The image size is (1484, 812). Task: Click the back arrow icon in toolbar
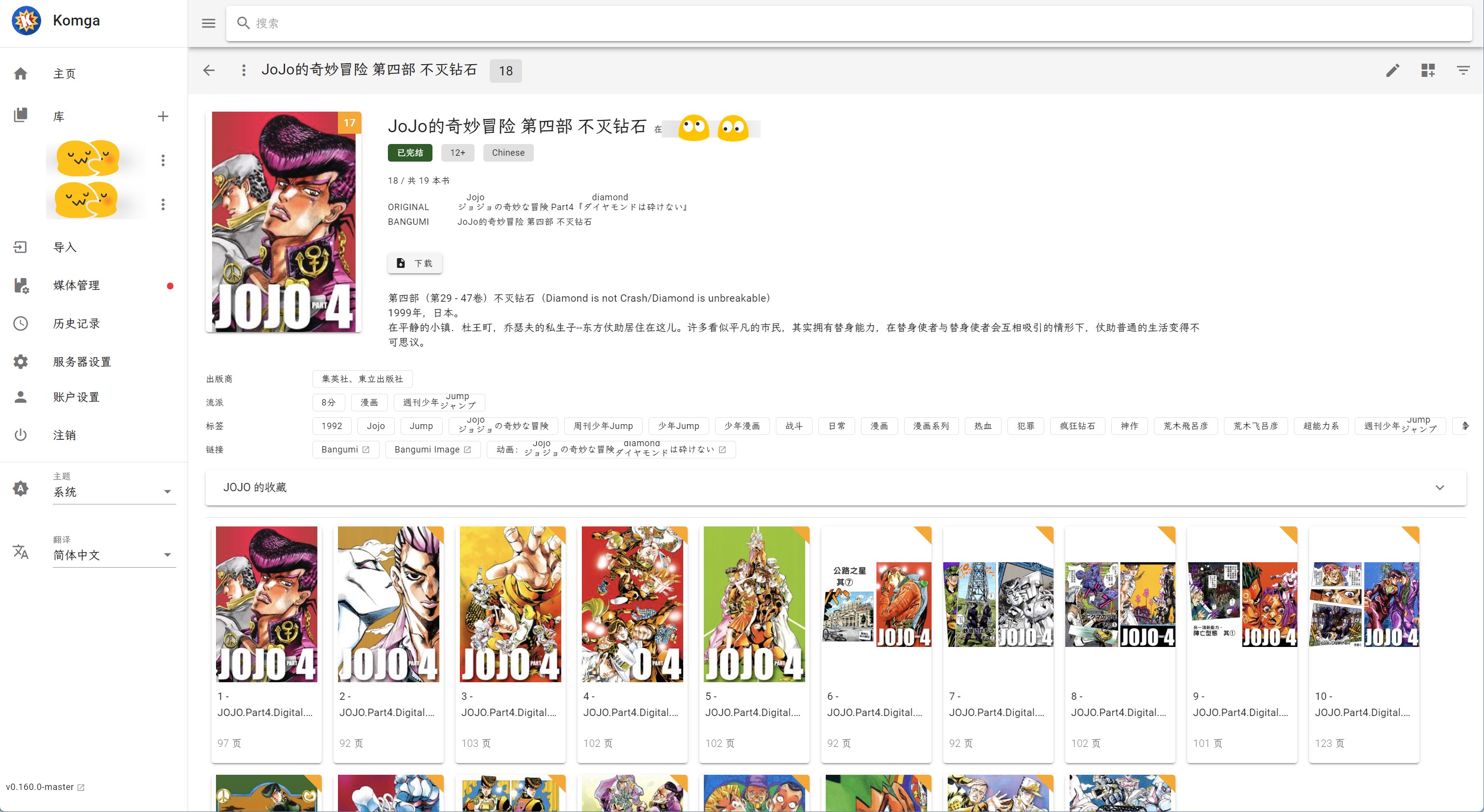click(x=209, y=70)
